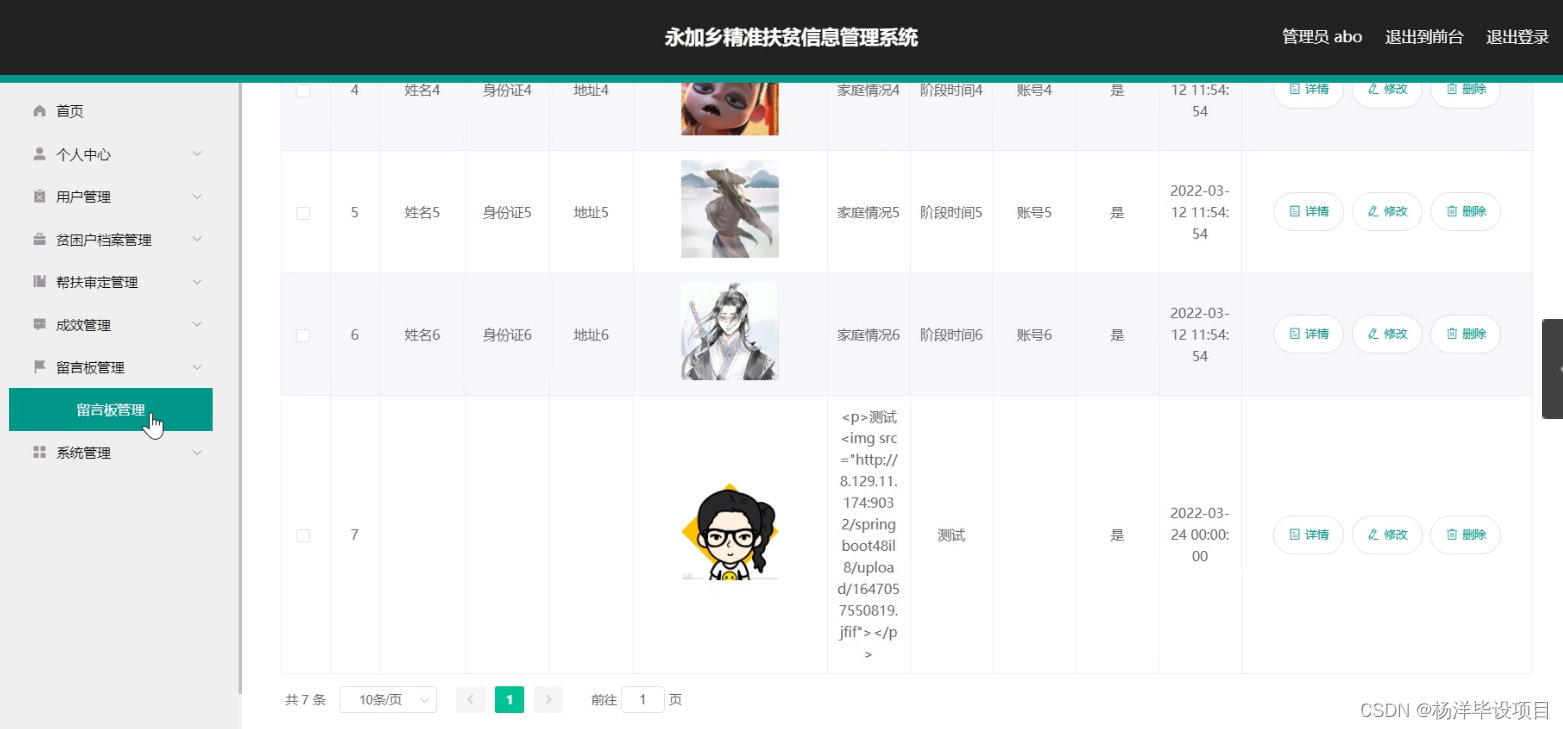Expand the 个人中心 menu chevron
The height and width of the screenshot is (729, 1563).
coord(197,154)
